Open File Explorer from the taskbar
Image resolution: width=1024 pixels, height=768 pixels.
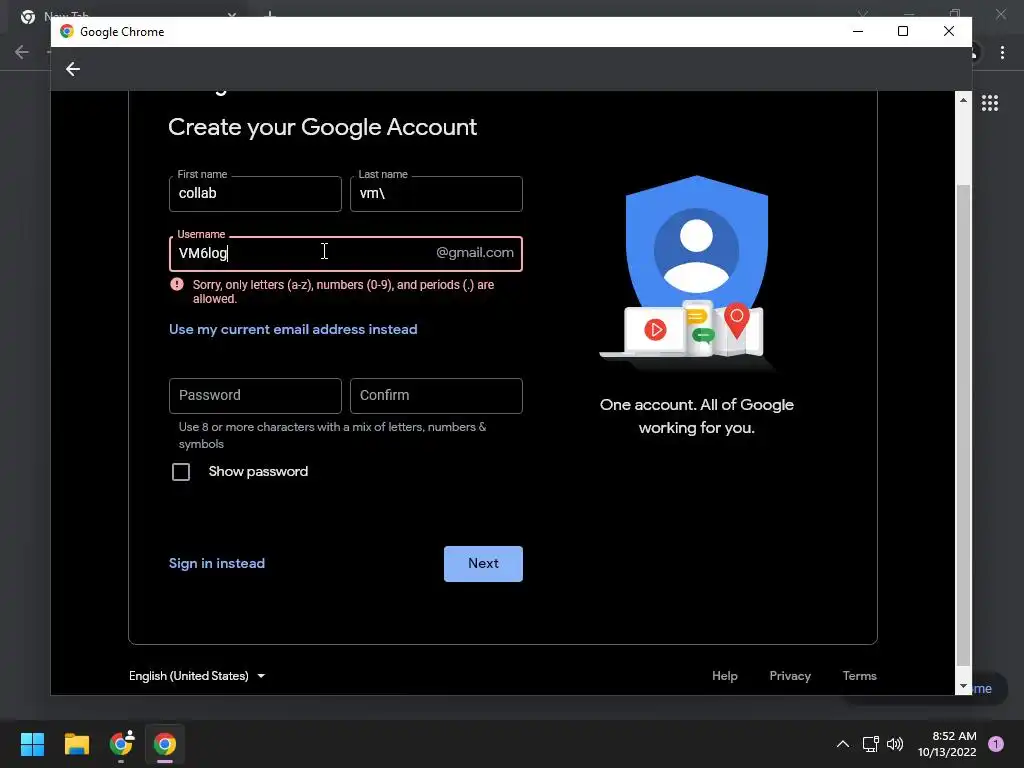coord(76,744)
